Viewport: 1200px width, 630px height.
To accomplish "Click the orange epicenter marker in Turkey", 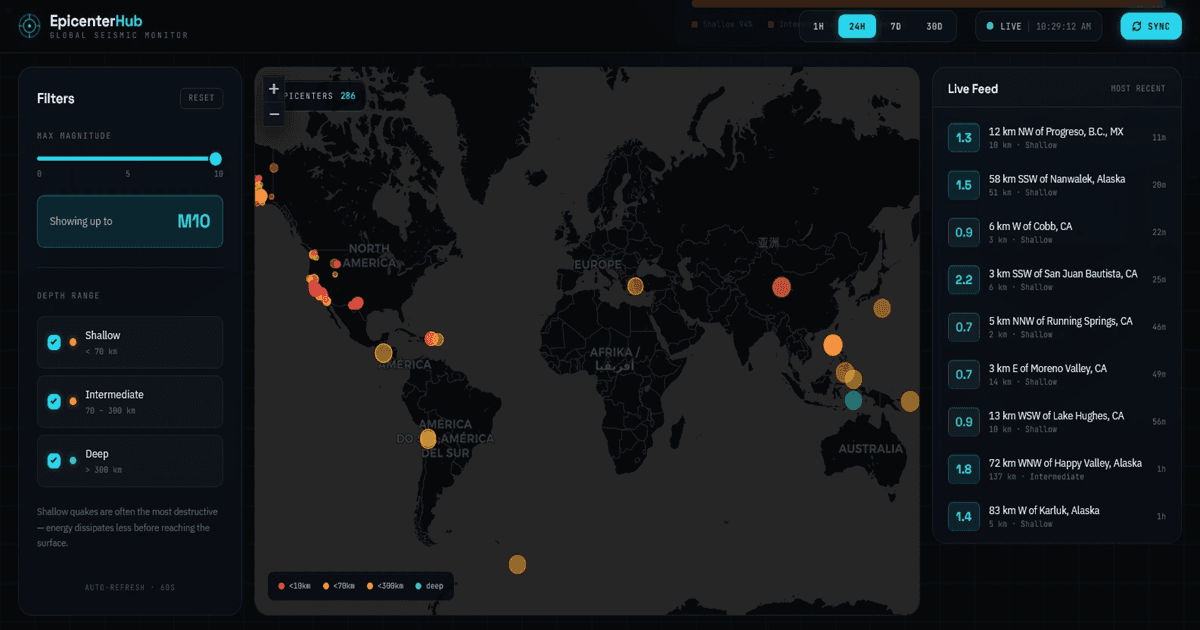I will (x=635, y=287).
